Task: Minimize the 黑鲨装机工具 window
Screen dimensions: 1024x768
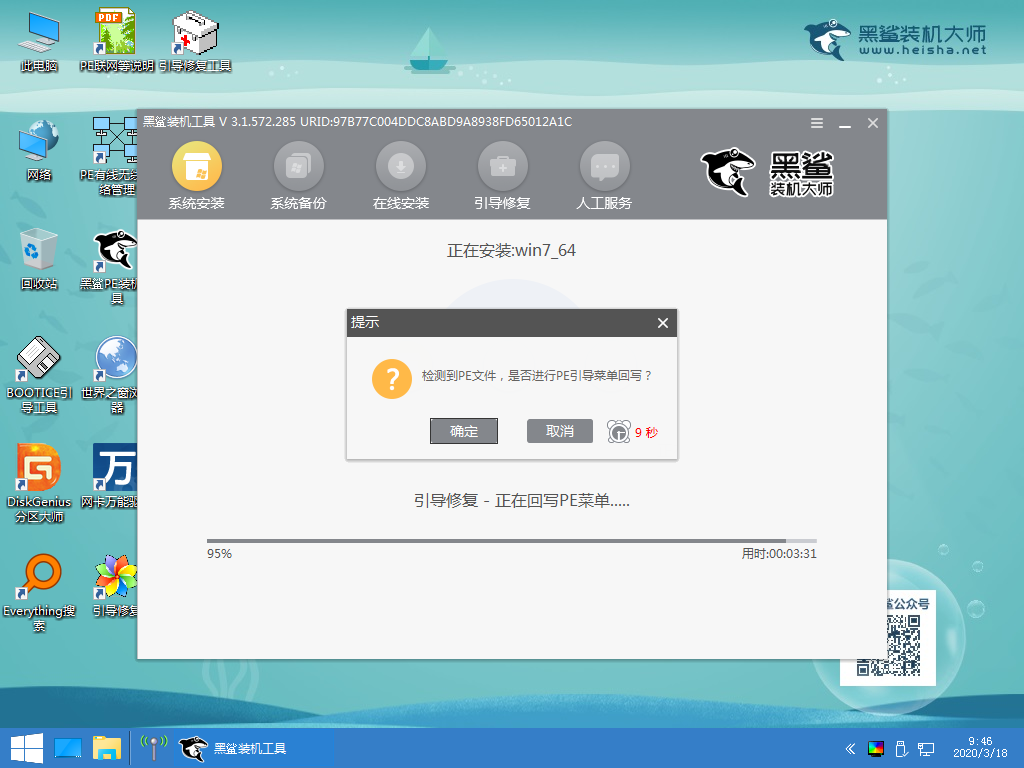Action: [844, 123]
